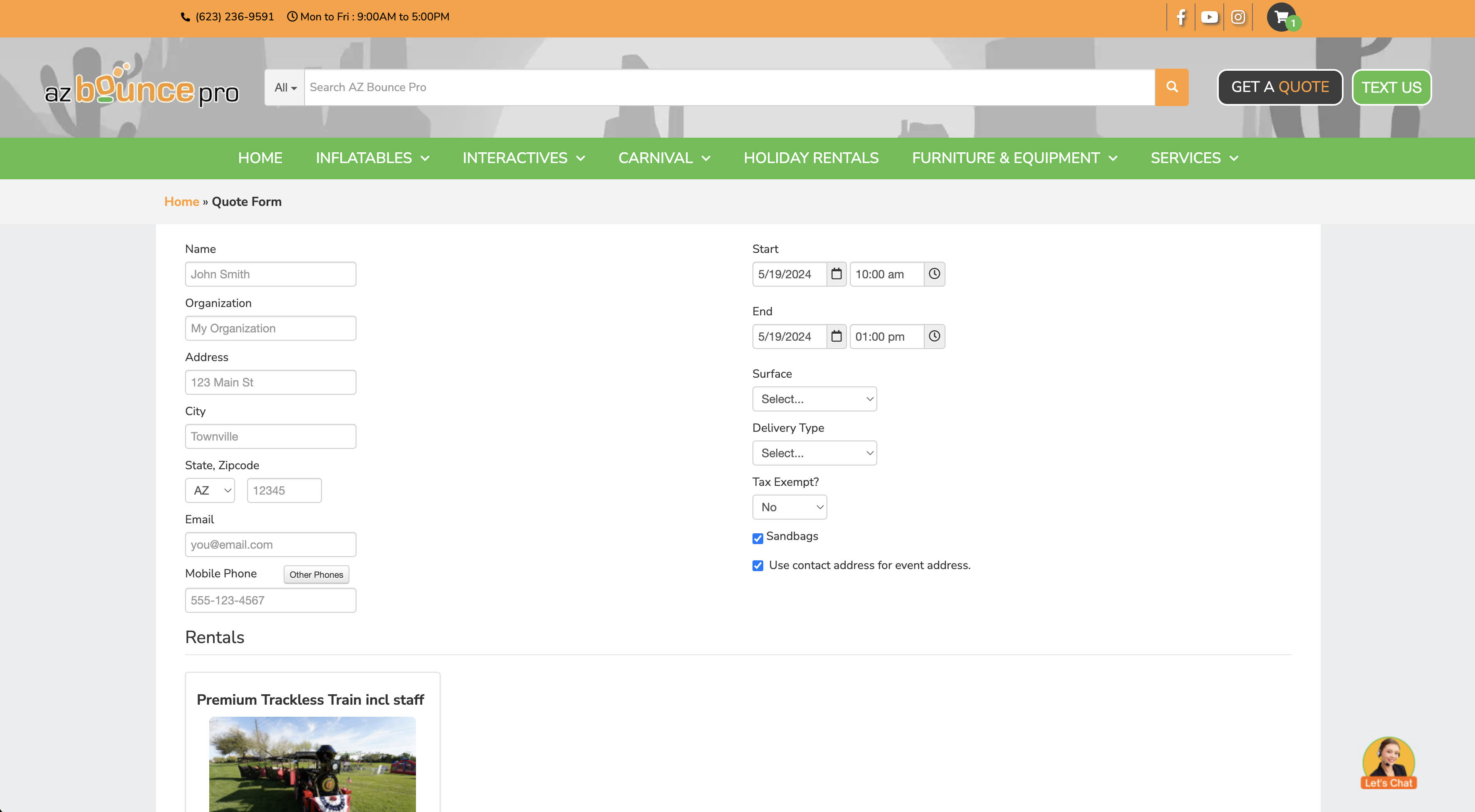Viewport: 1475px width, 812px height.
Task: Open the Instagram icon link
Action: tap(1238, 17)
